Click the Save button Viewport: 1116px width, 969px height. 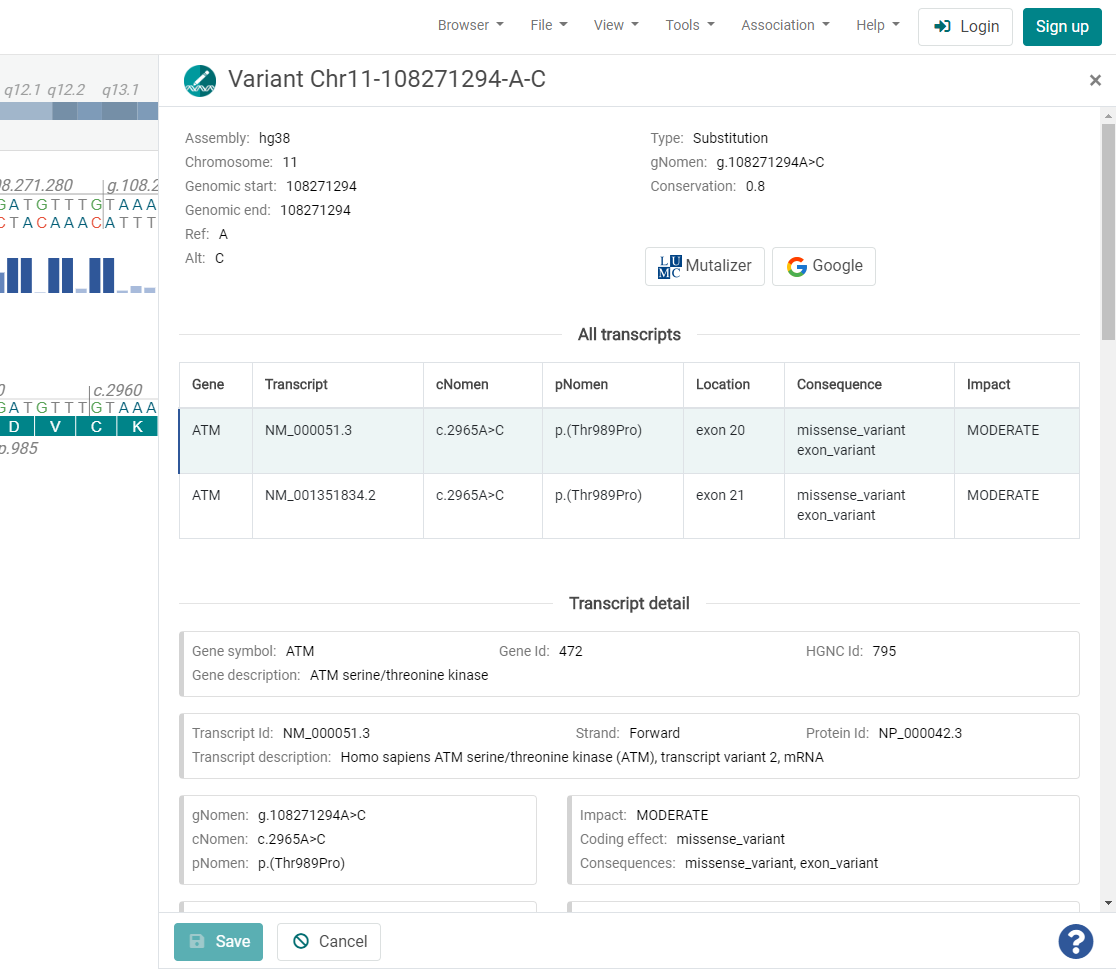pyautogui.click(x=218, y=941)
